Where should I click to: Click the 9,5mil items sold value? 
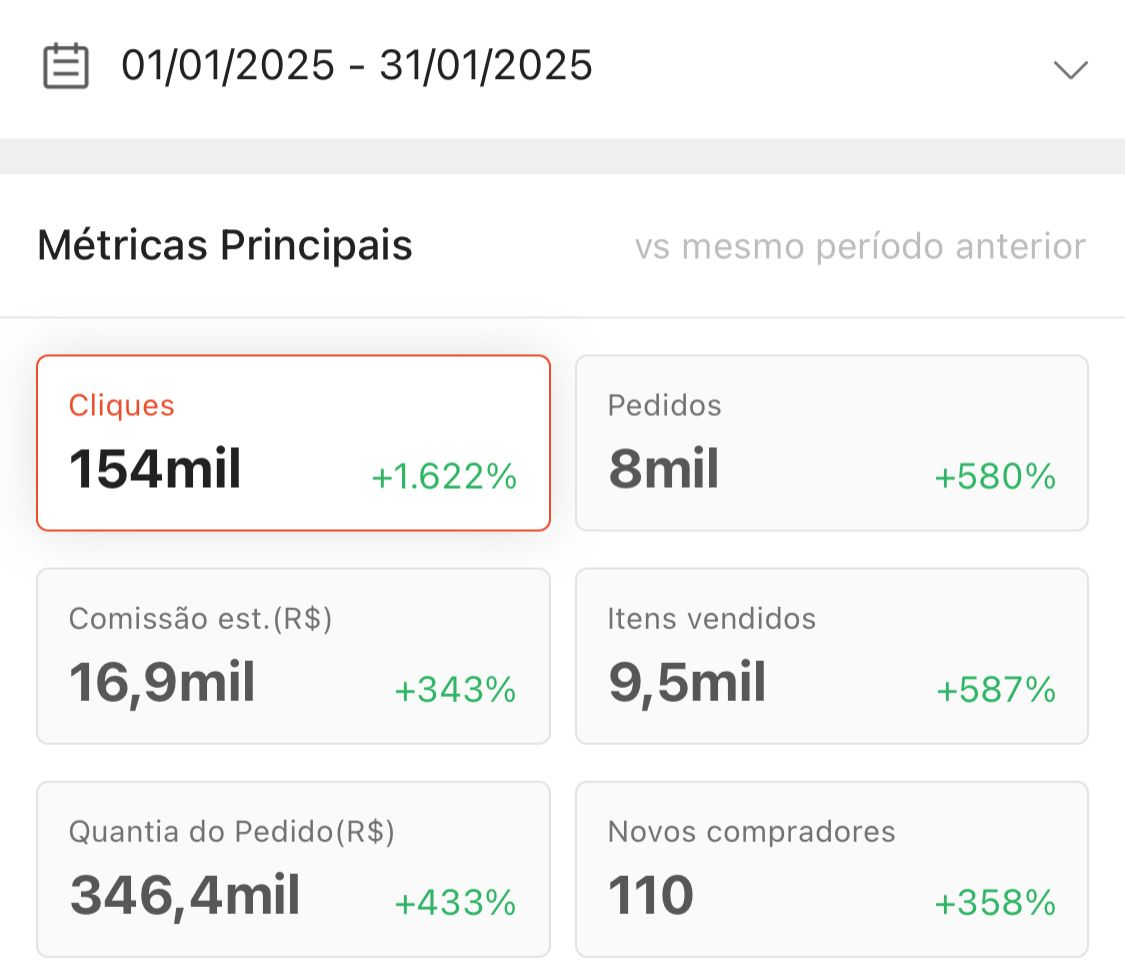(687, 683)
